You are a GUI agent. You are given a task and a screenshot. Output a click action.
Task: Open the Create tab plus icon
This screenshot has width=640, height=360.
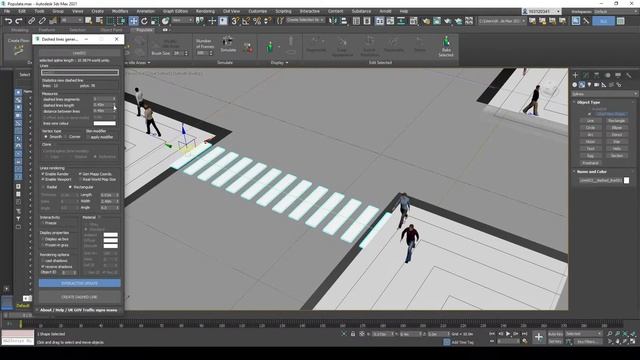(x=575, y=75)
